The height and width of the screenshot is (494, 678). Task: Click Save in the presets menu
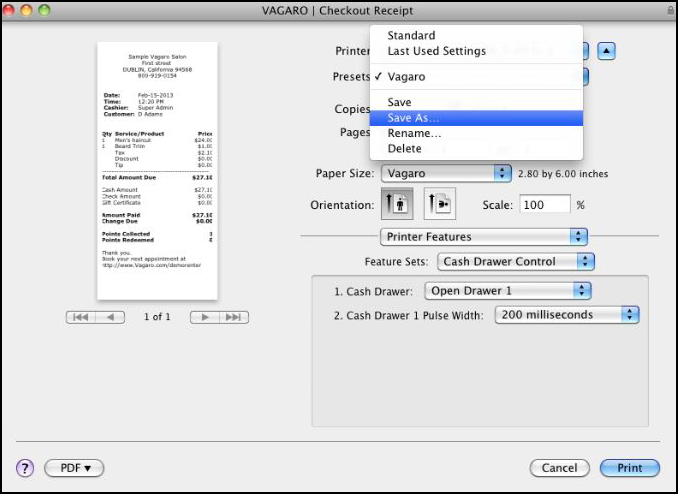click(477, 102)
